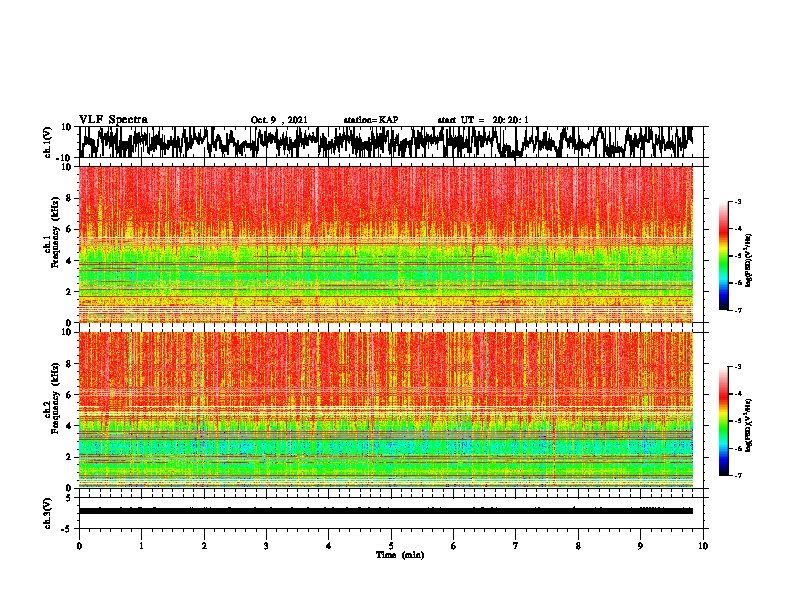This screenshot has height=612, width=792.
Task: Click the 'ch.3(V)' axis label
Action: coord(48,513)
